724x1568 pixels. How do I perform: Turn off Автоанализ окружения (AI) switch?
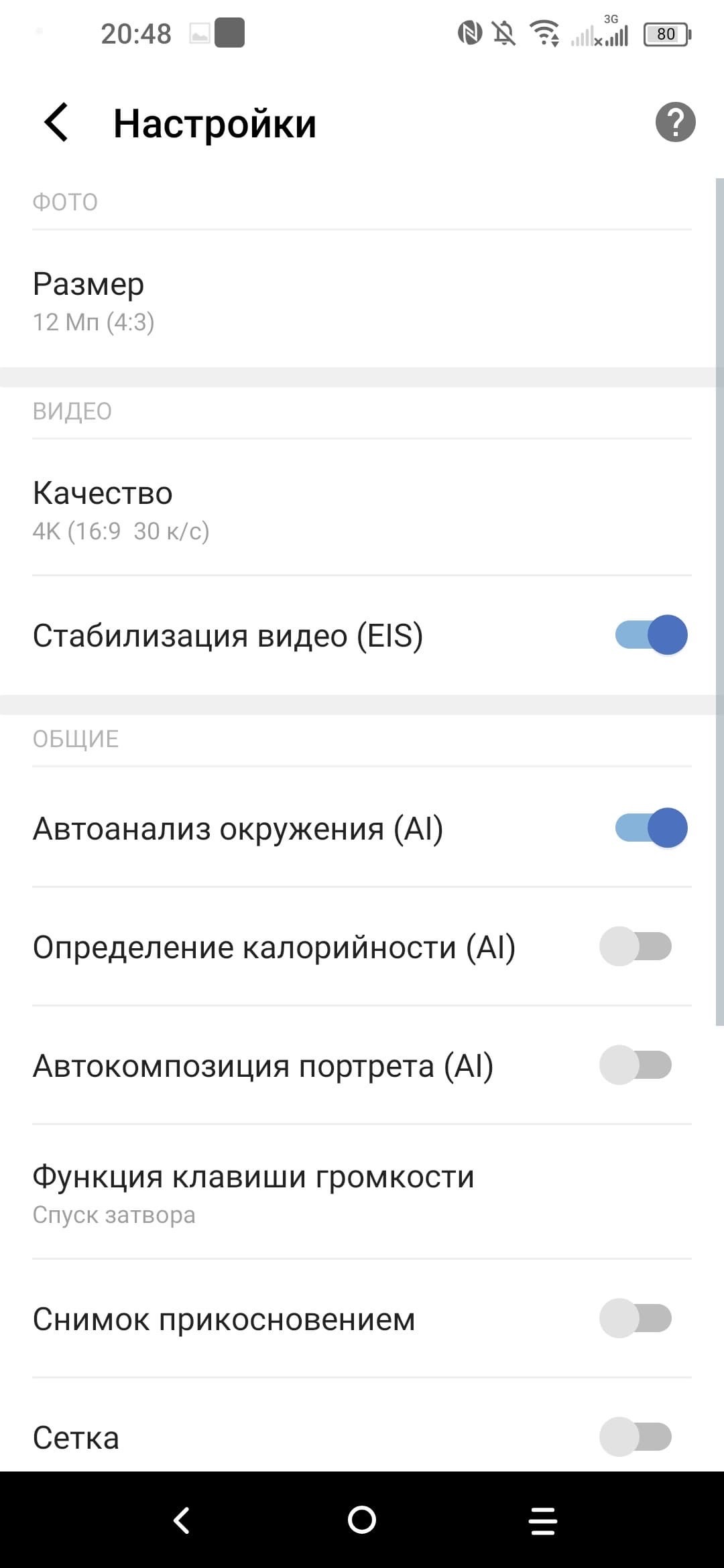pos(651,828)
